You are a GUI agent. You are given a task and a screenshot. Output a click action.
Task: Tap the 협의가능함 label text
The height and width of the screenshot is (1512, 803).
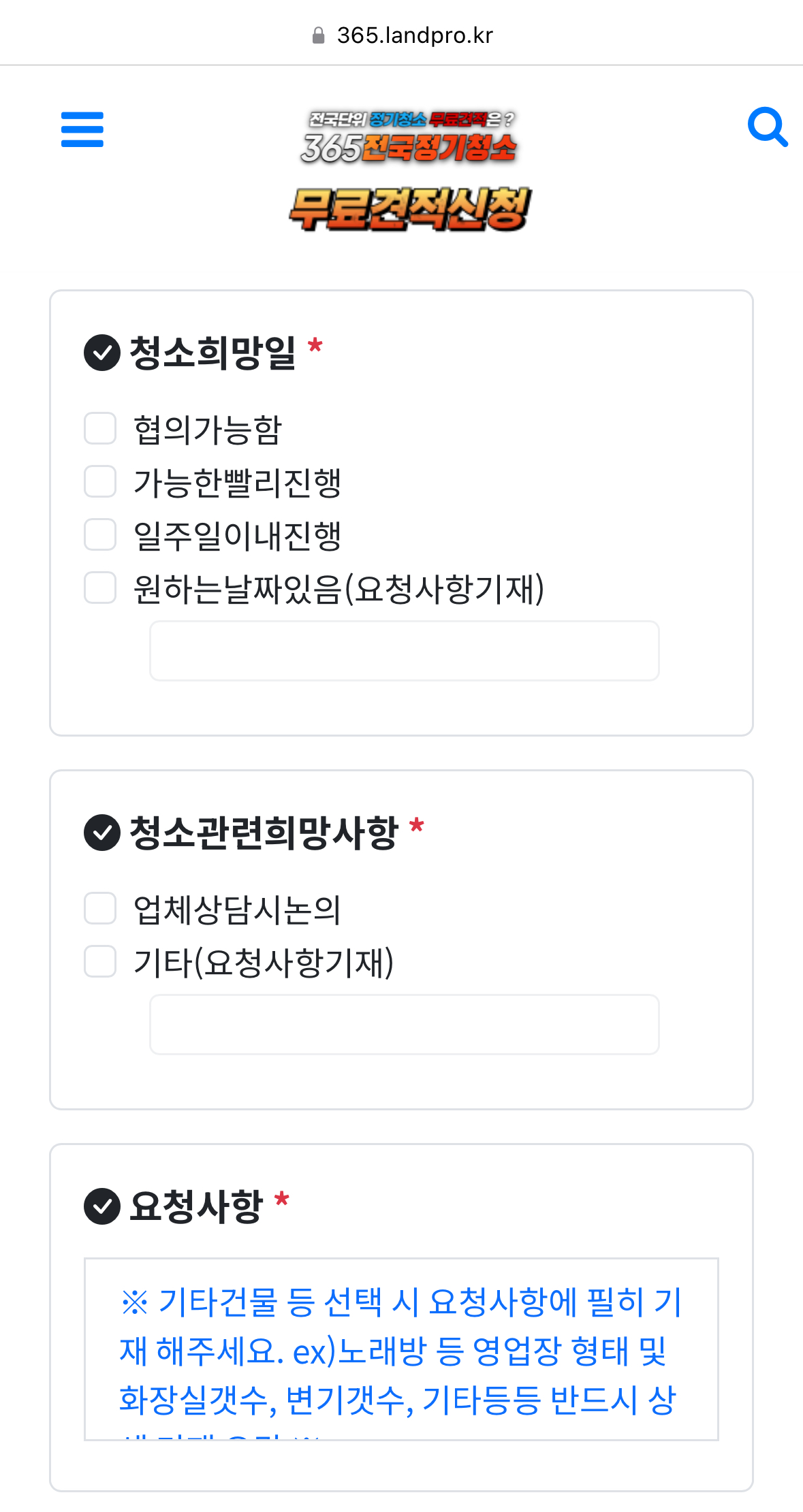click(208, 430)
